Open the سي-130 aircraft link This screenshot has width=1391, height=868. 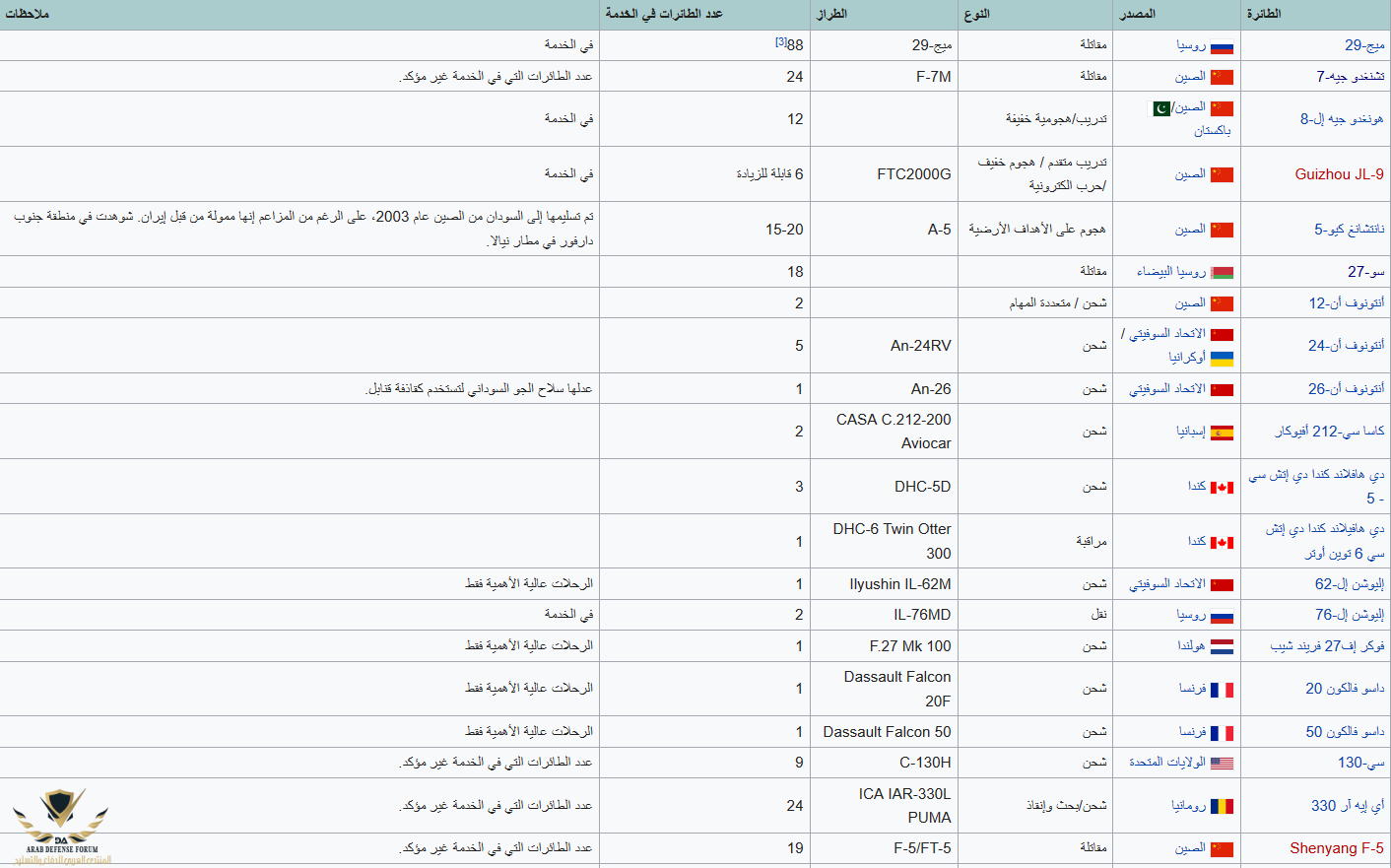[x=1360, y=763]
